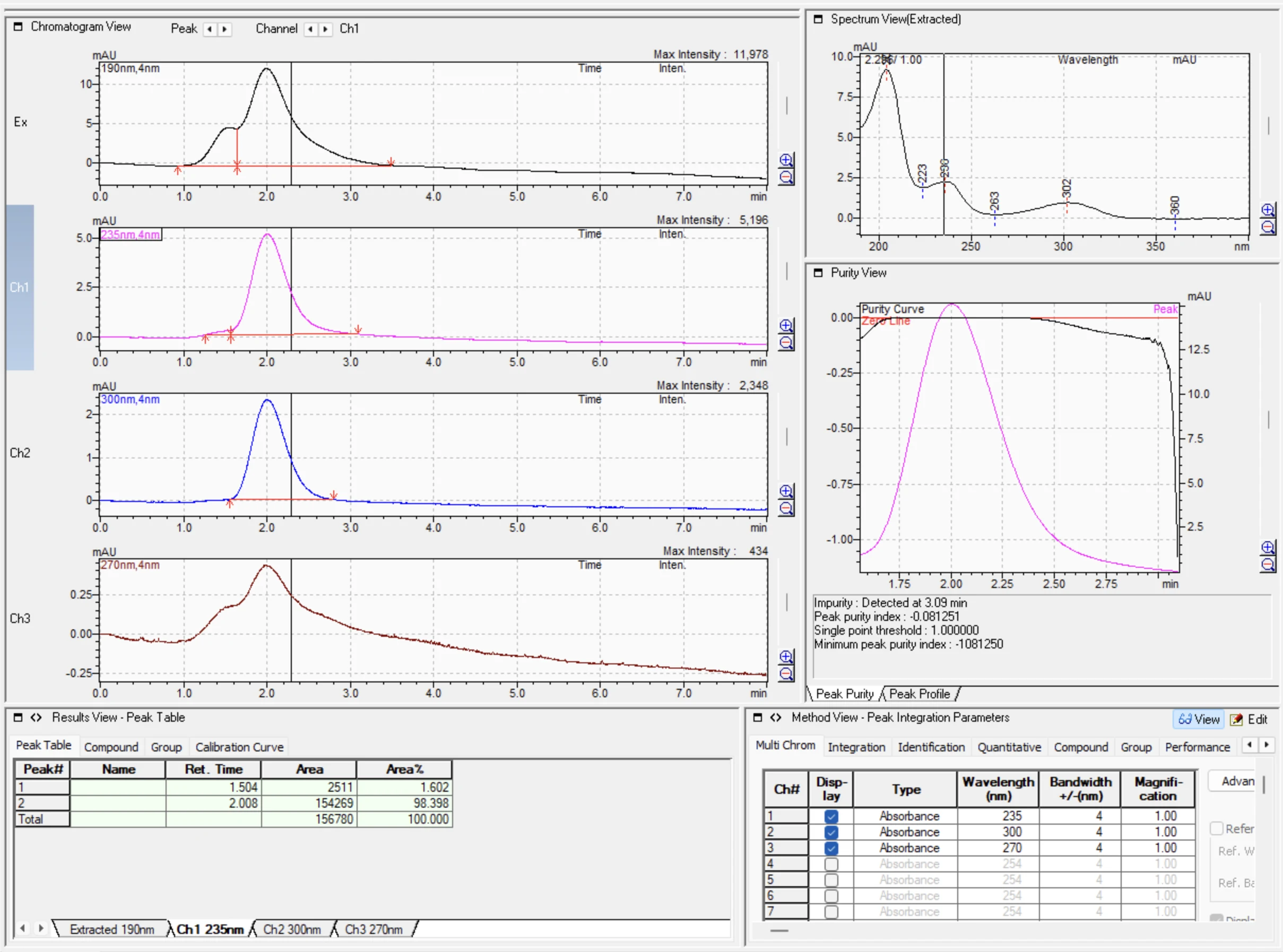
Task: Open the Calibration Curve tab
Action: coord(240,747)
